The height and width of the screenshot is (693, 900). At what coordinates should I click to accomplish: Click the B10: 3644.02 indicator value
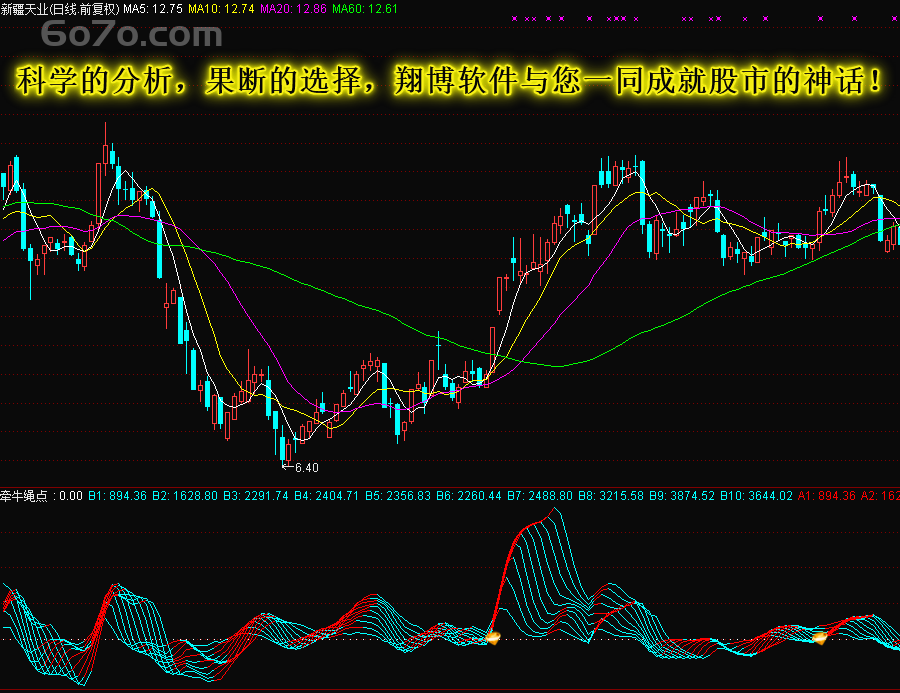pos(756,496)
